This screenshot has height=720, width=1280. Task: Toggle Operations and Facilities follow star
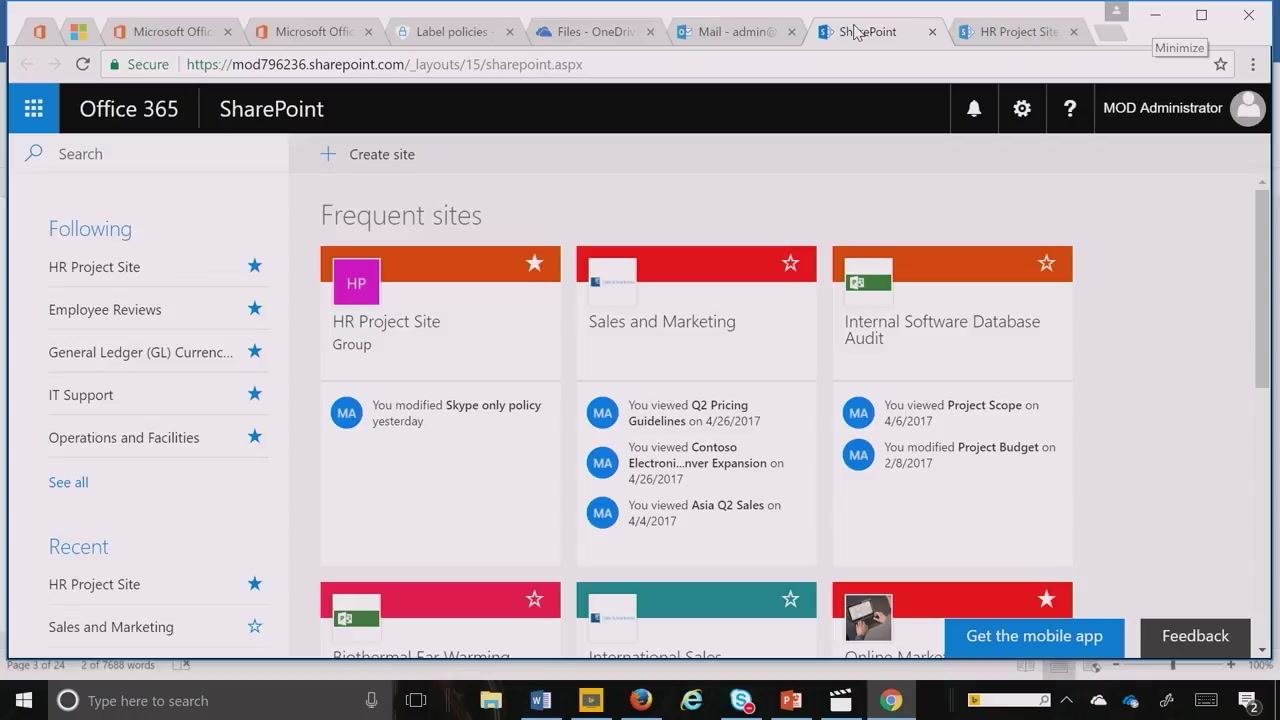pyautogui.click(x=255, y=437)
